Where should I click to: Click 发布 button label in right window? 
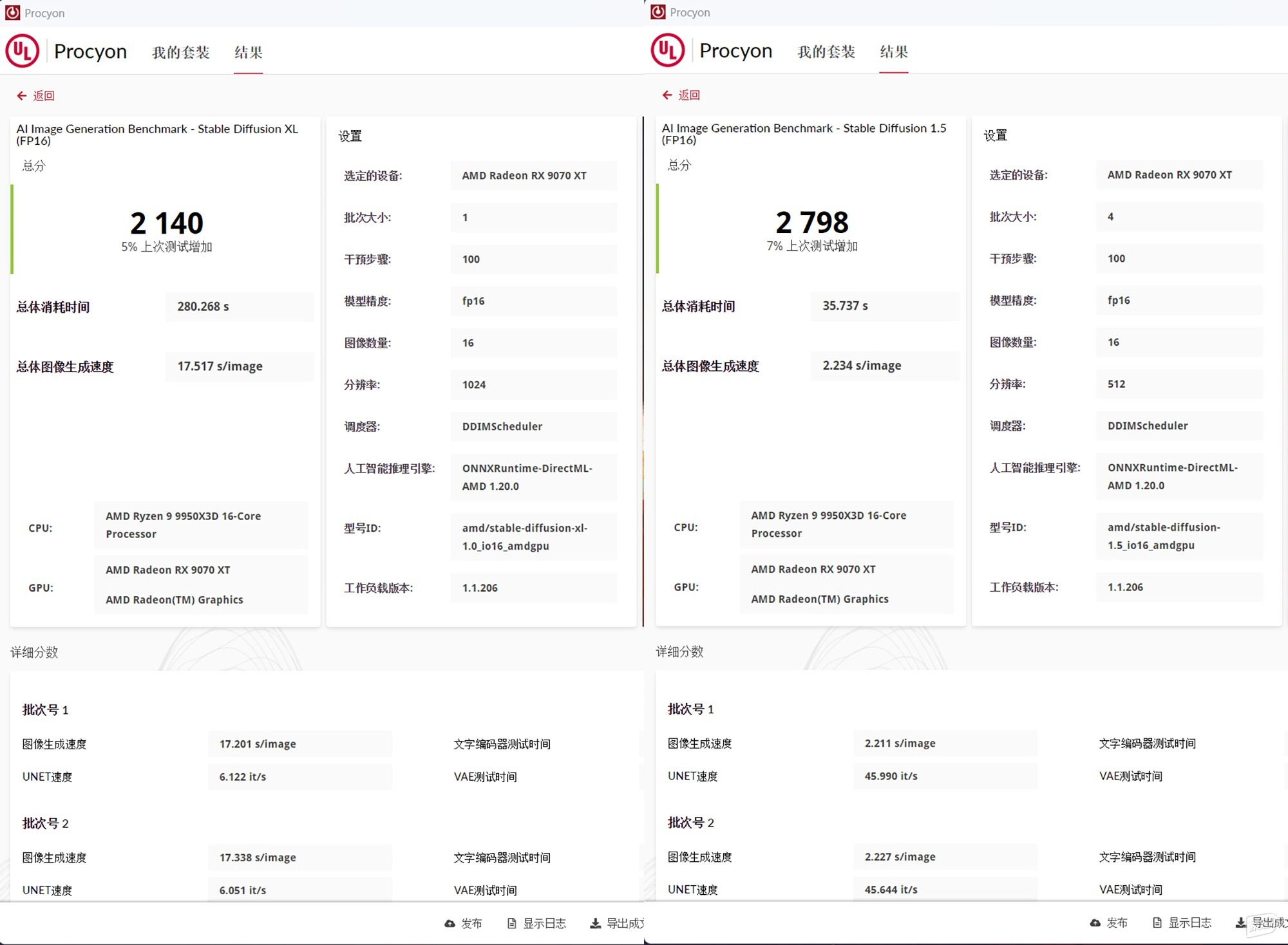(1117, 923)
